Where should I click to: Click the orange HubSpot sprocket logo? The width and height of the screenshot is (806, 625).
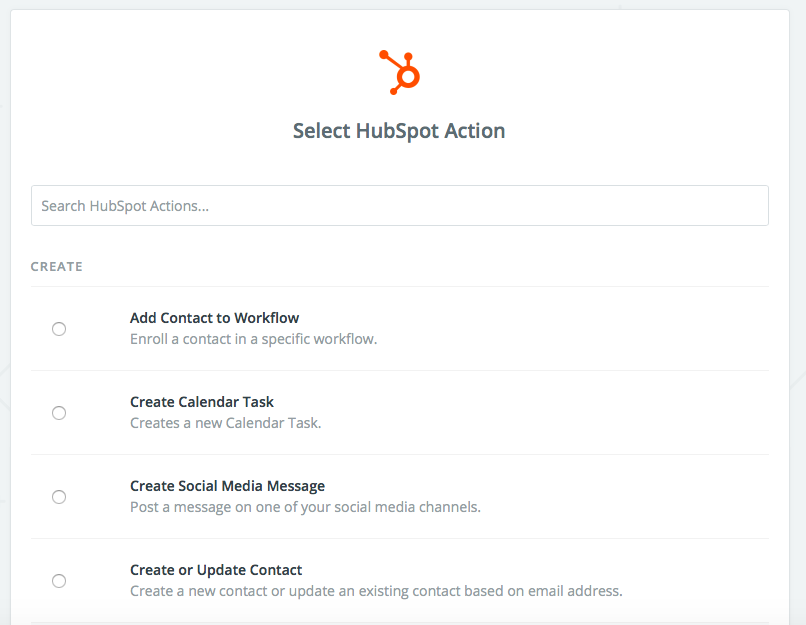click(x=400, y=72)
